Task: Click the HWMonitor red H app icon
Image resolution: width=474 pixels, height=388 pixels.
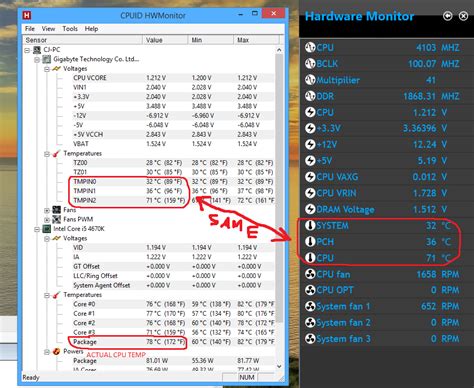Action: pyautogui.click(x=27, y=15)
